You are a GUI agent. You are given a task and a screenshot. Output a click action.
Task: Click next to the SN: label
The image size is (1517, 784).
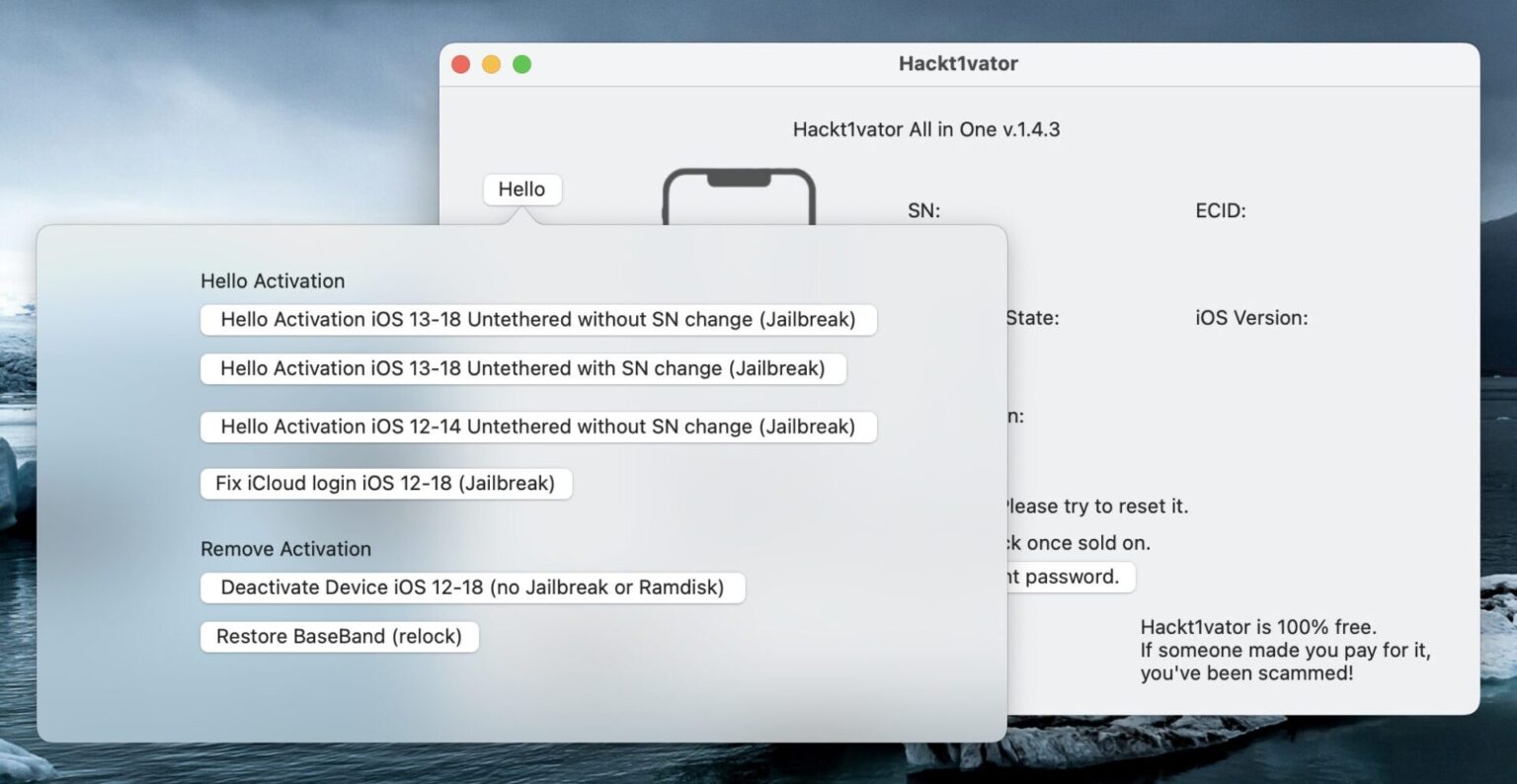924,210
